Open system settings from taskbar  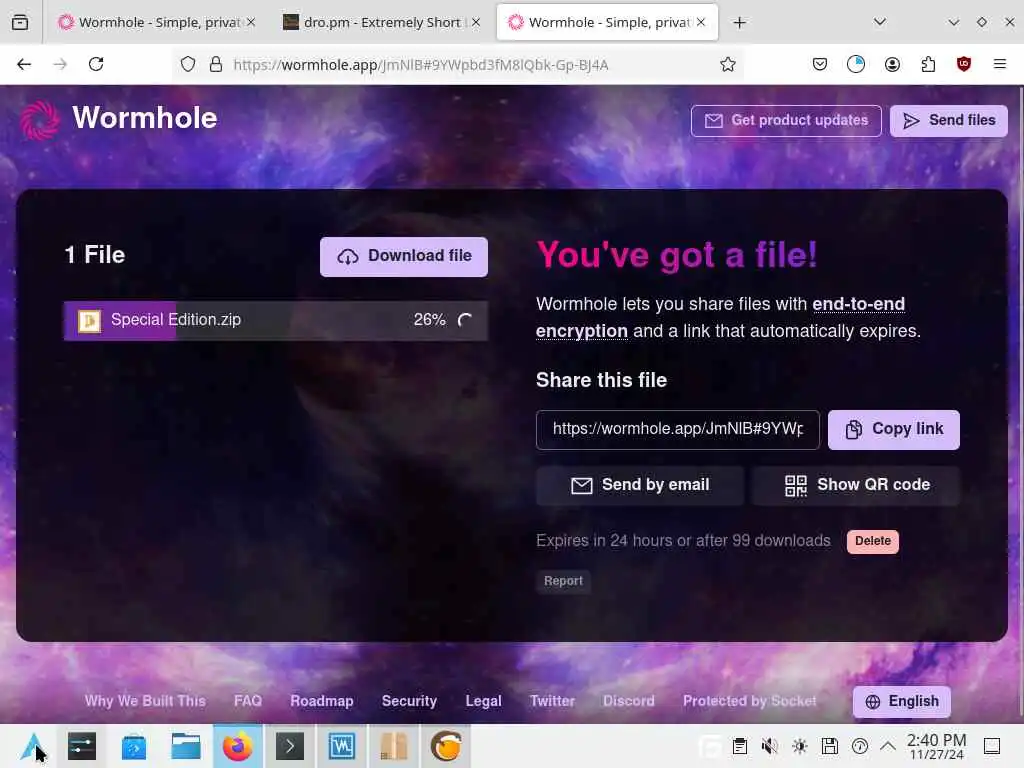pyautogui.click(x=82, y=746)
